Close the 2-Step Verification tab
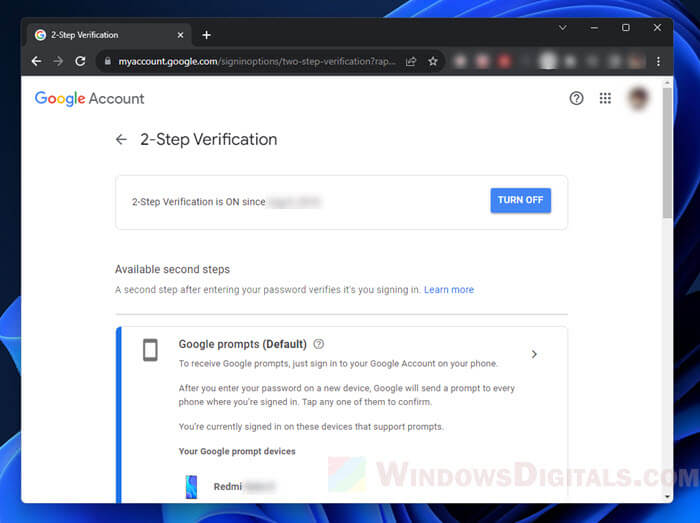The image size is (700, 523). [x=180, y=35]
